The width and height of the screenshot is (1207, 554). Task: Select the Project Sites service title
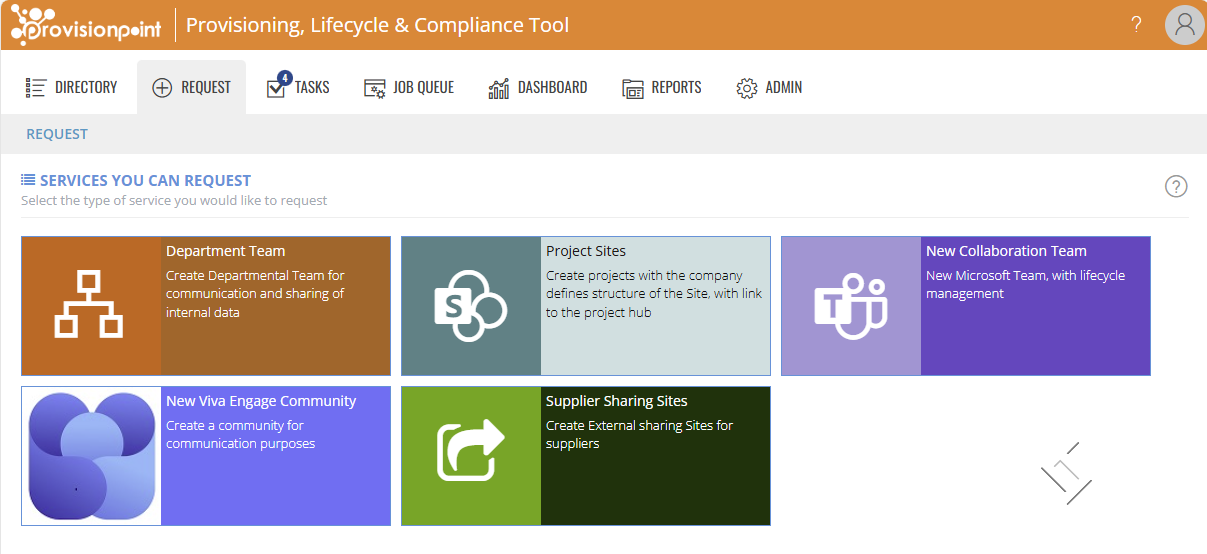coord(586,251)
